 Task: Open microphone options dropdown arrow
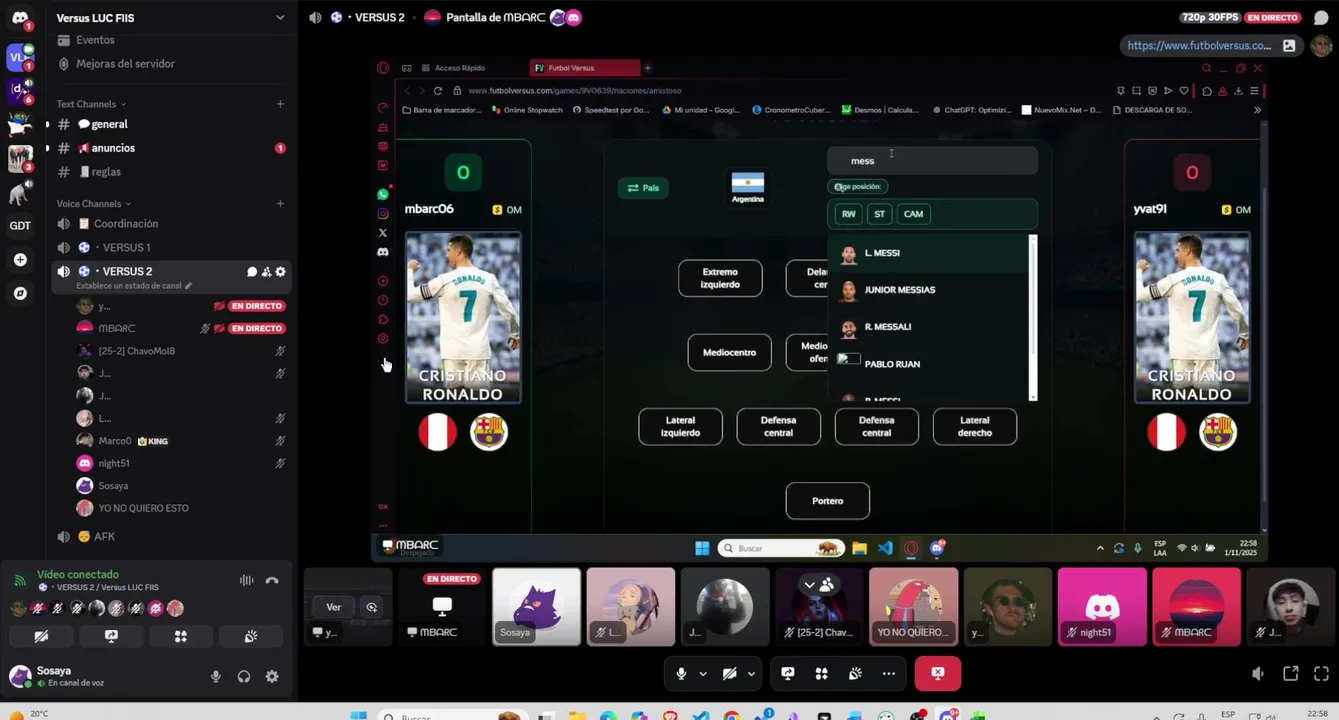click(x=703, y=674)
